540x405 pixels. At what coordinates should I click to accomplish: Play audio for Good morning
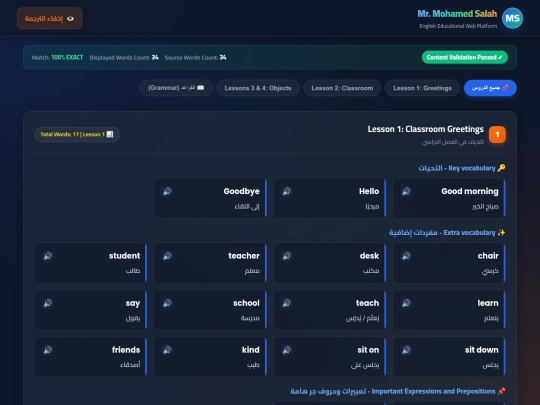point(406,191)
